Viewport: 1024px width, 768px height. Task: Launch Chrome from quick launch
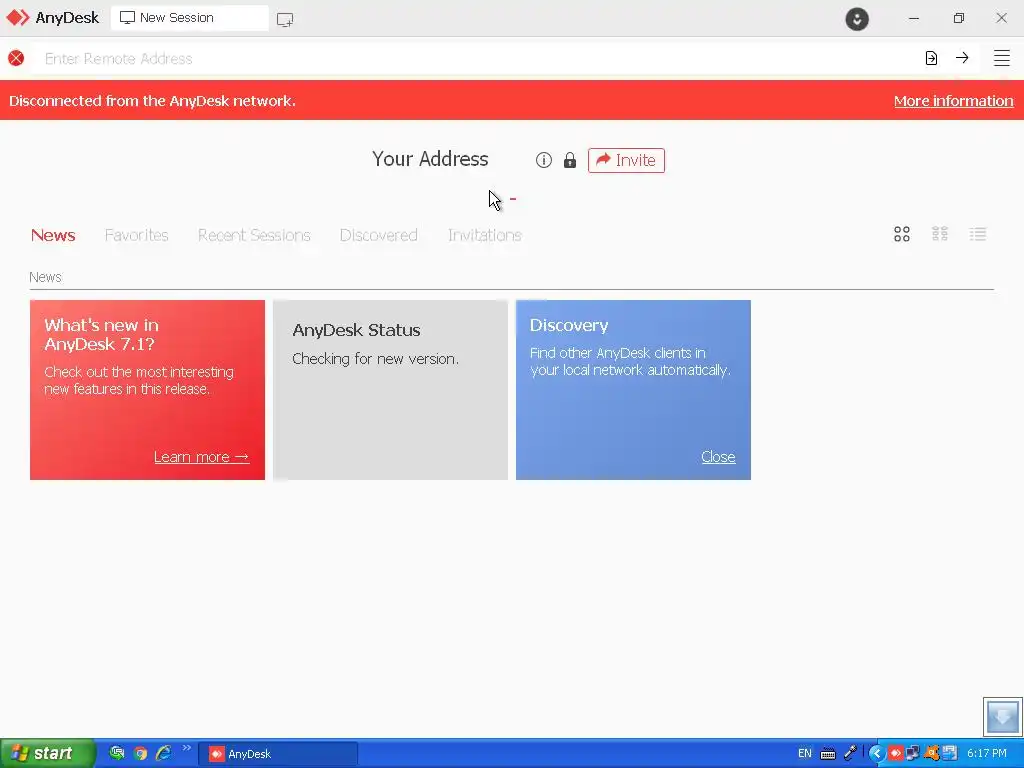[x=140, y=754]
